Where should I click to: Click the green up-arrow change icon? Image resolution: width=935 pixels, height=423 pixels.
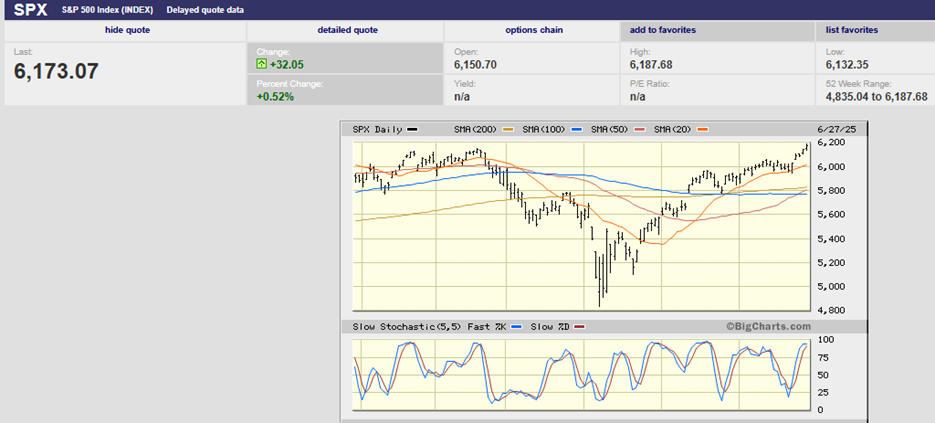(261, 64)
